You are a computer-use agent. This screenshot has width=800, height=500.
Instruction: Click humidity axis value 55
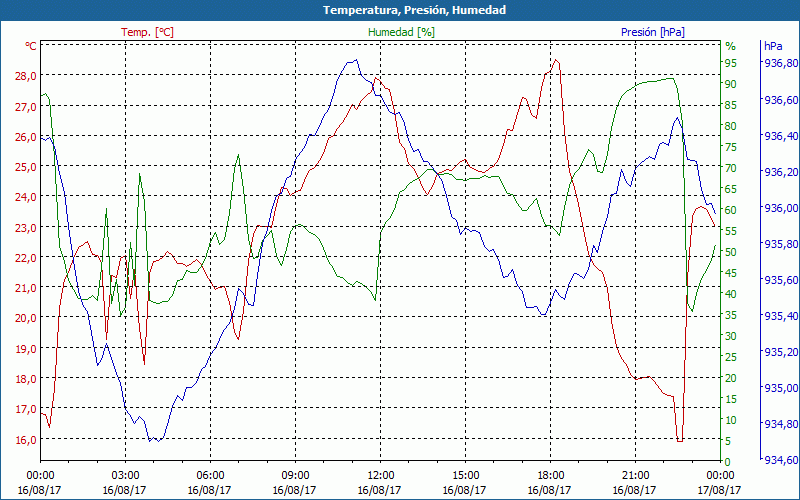731,231
